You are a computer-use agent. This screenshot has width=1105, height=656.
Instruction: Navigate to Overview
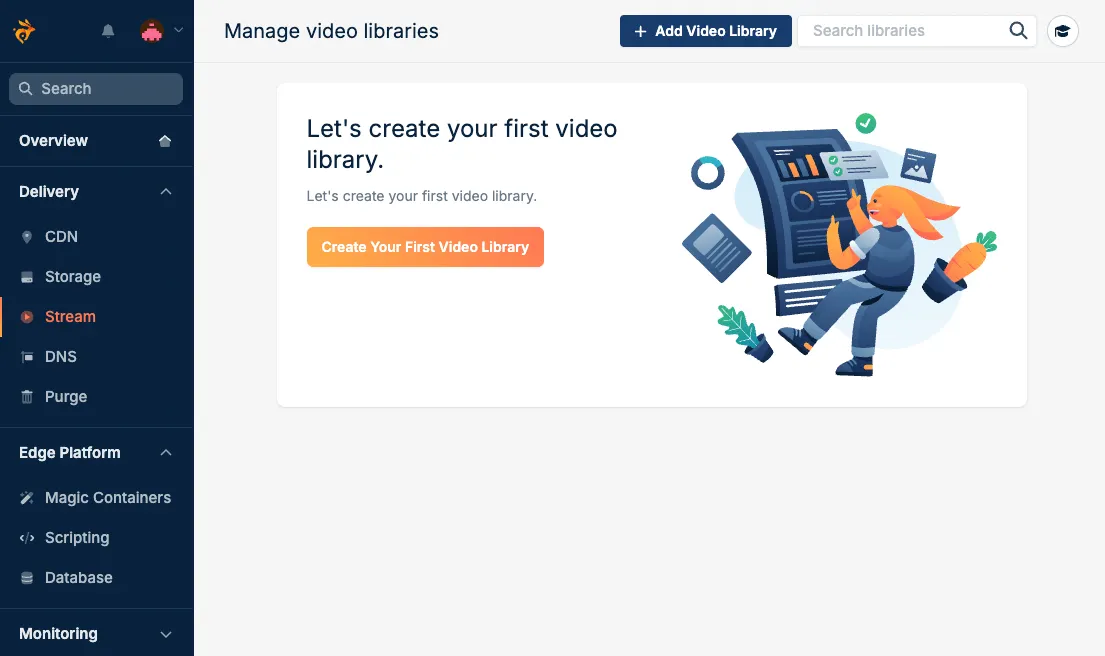[x=53, y=140]
